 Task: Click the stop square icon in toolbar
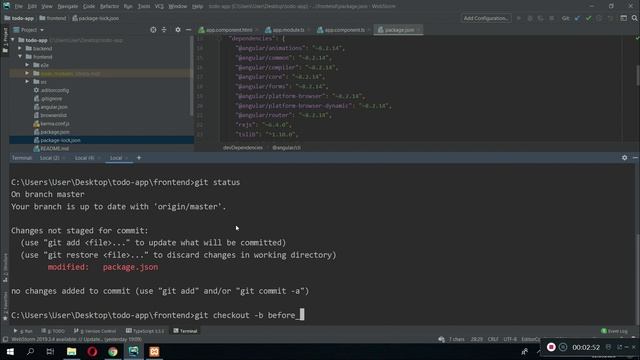(552, 18)
